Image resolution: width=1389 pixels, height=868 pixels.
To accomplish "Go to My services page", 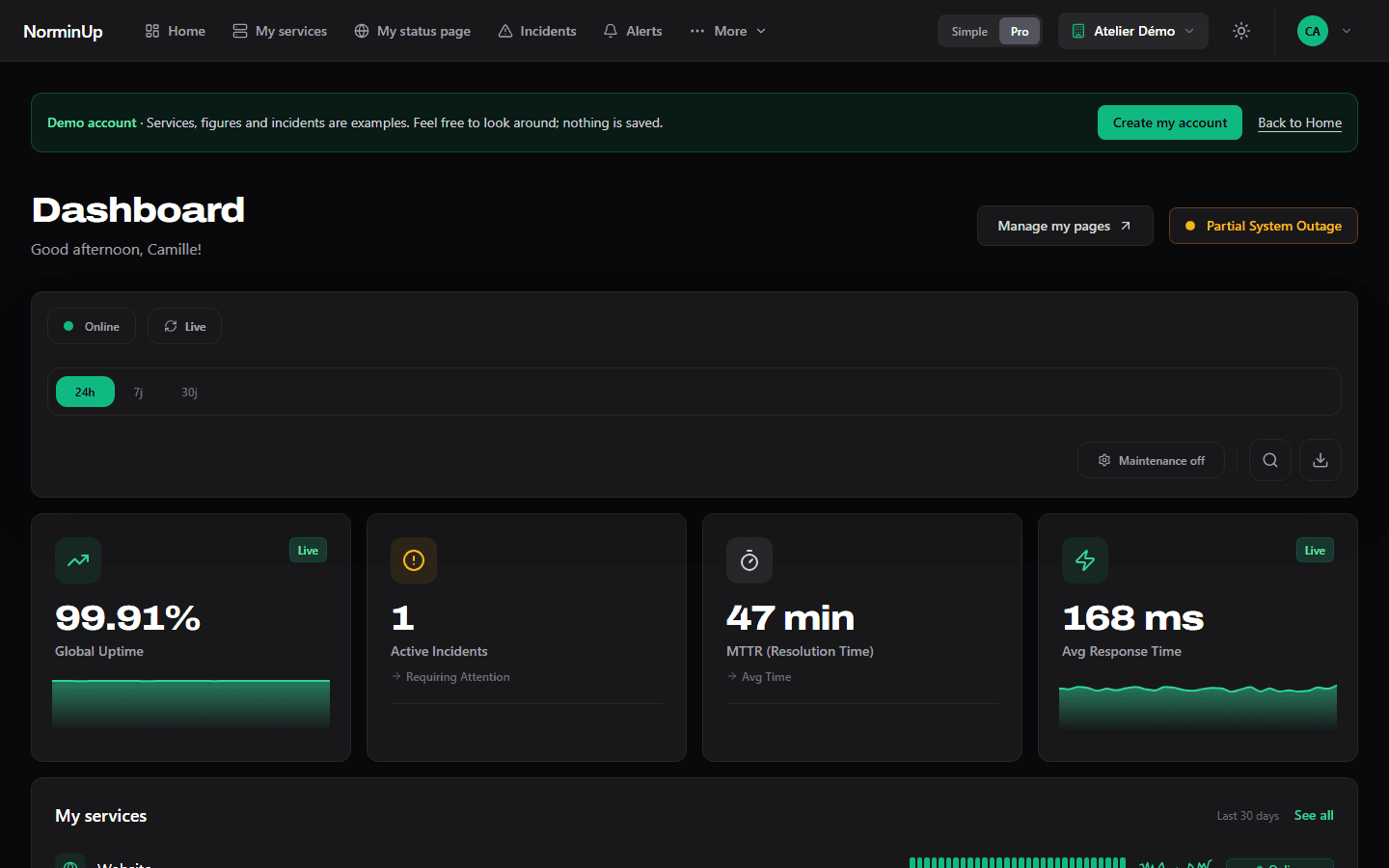I will point(280,31).
